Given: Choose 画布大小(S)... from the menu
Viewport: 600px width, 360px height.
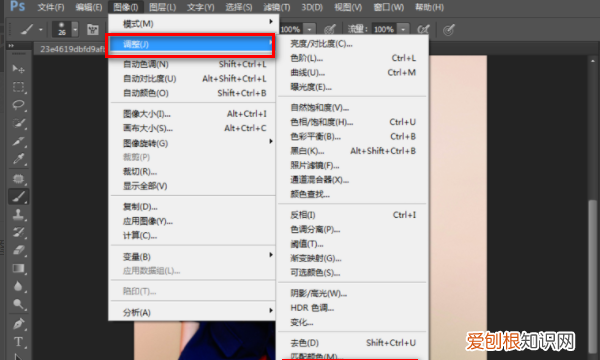Looking at the screenshot, I should point(194,128).
